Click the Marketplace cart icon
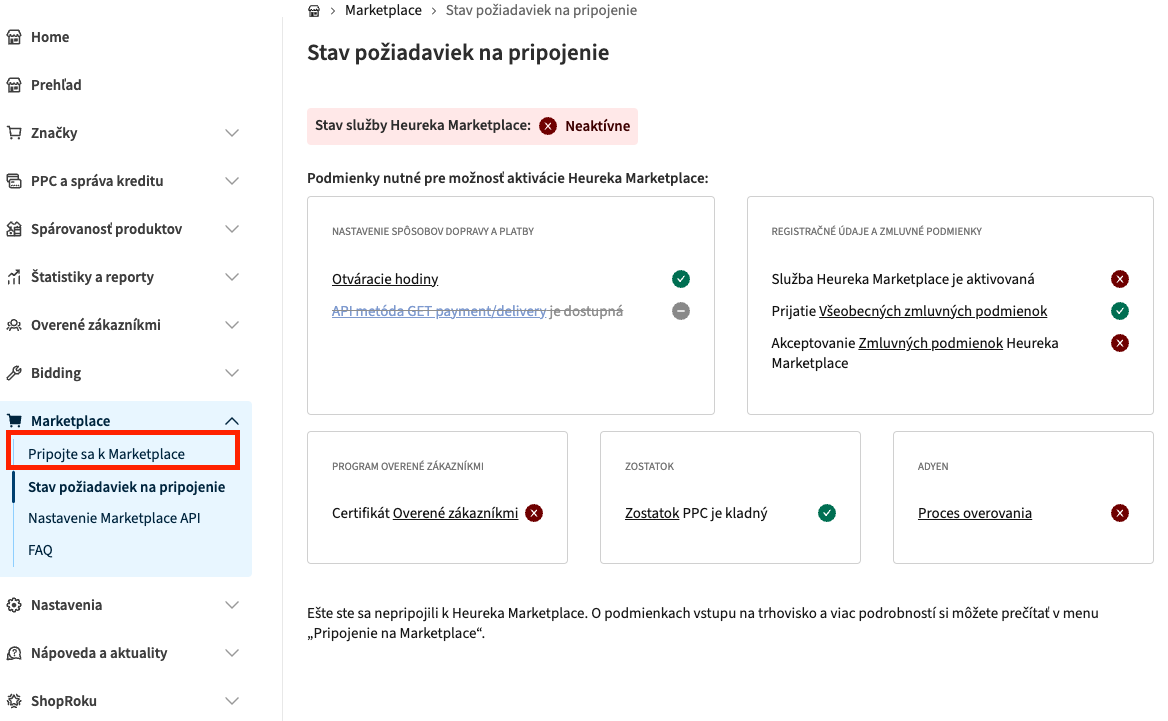This screenshot has width=1168, height=721. [14, 421]
